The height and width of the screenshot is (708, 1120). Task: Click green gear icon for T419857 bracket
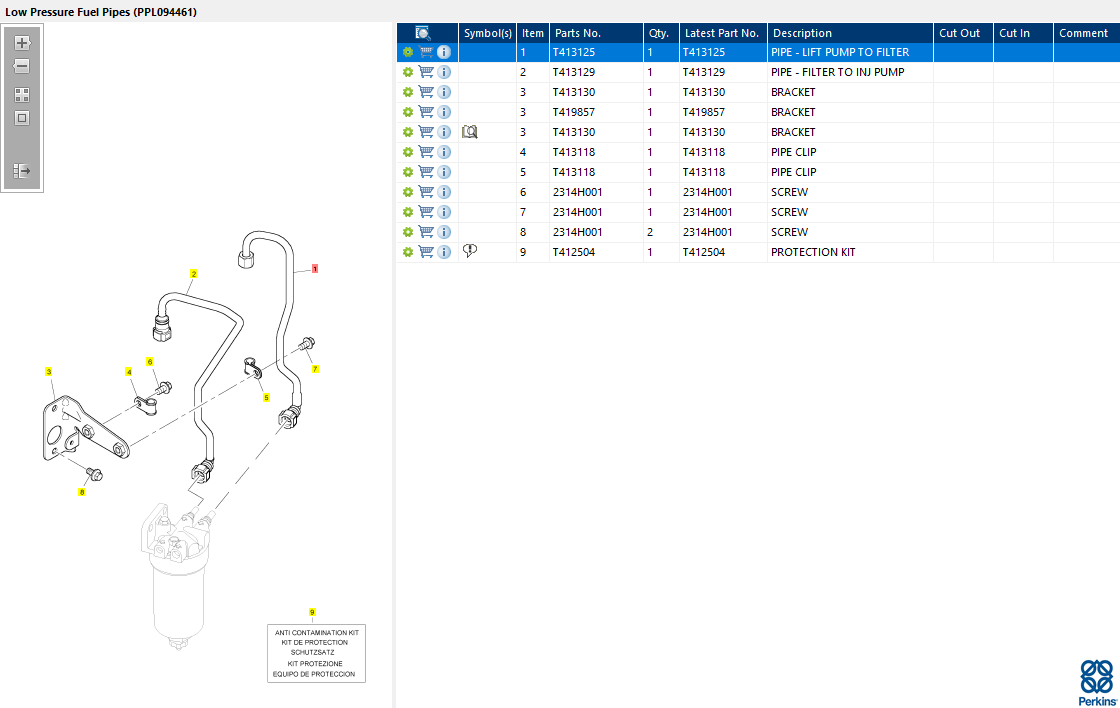point(408,112)
